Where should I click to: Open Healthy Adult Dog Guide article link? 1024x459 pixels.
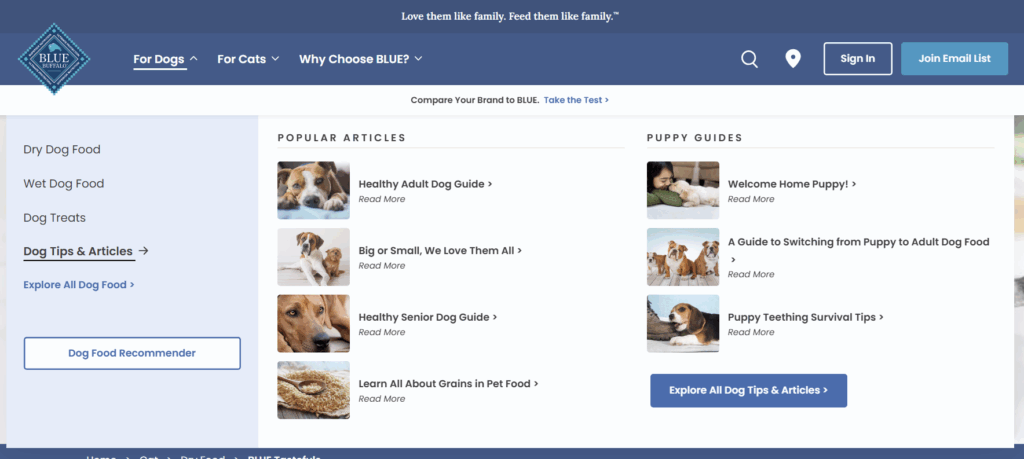pyautogui.click(x=425, y=184)
